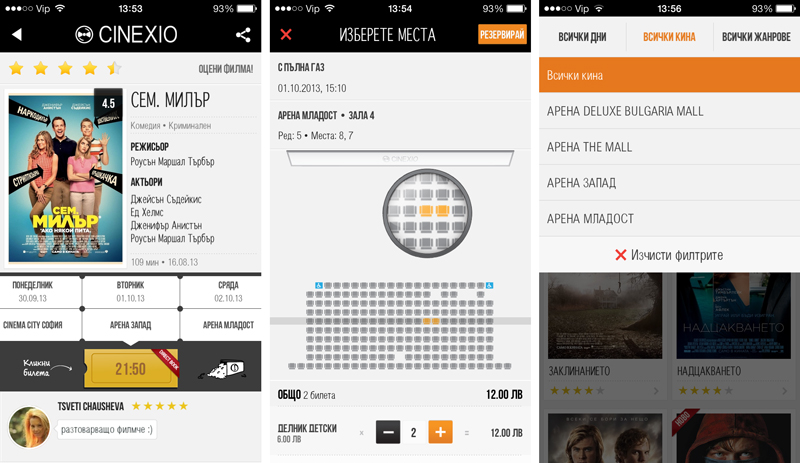The width and height of the screenshot is (800, 463).
Task: Select the АРЕНА МЛАДОСТ cinema tab
Action: [228, 325]
